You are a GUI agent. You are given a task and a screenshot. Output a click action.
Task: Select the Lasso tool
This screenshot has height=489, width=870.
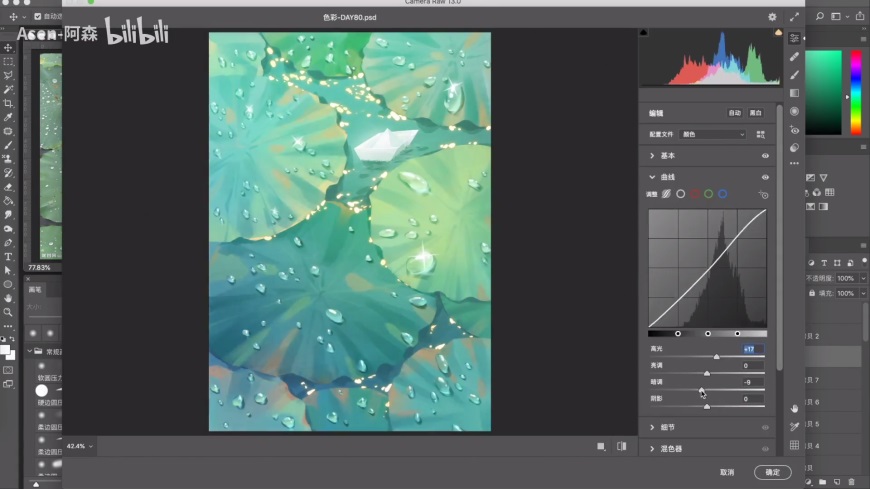pyautogui.click(x=8, y=75)
